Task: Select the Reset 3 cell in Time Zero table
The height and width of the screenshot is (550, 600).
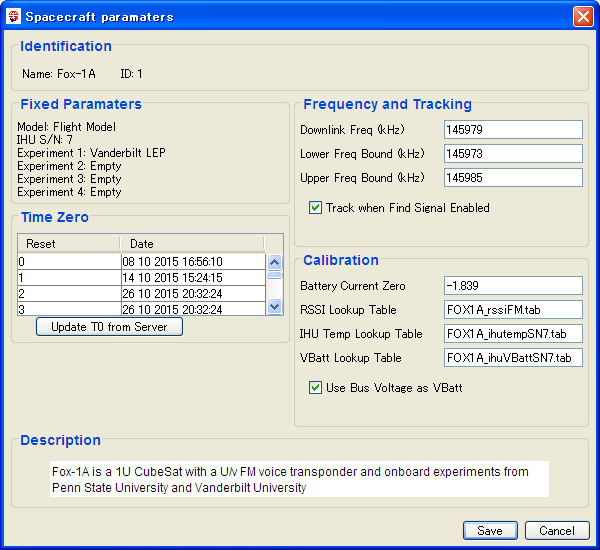Action: pos(69,308)
